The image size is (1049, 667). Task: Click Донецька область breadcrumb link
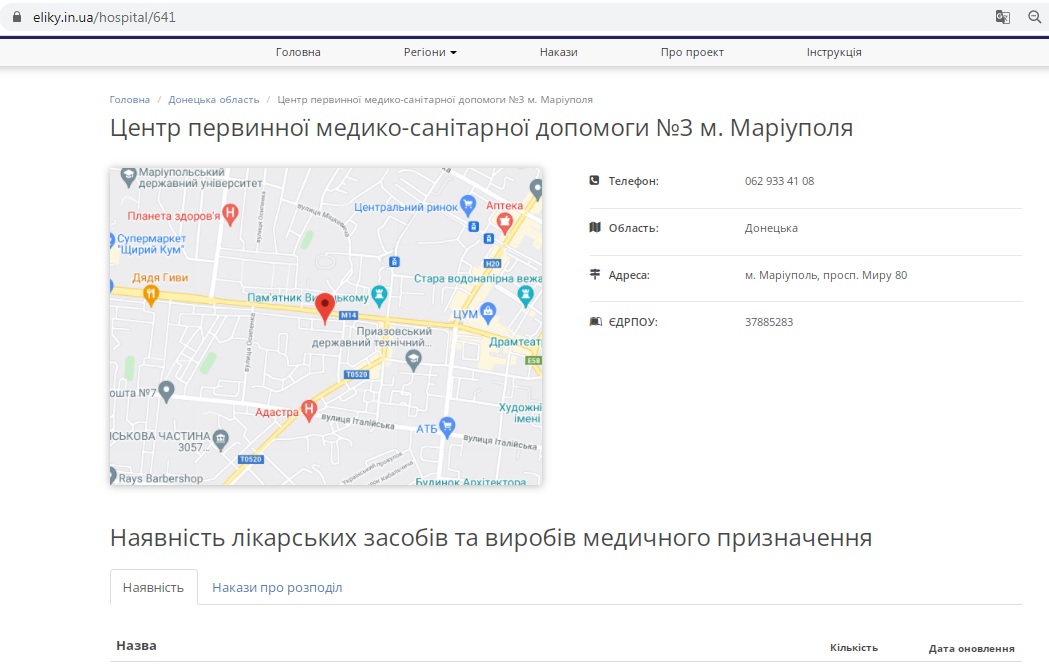pos(213,100)
